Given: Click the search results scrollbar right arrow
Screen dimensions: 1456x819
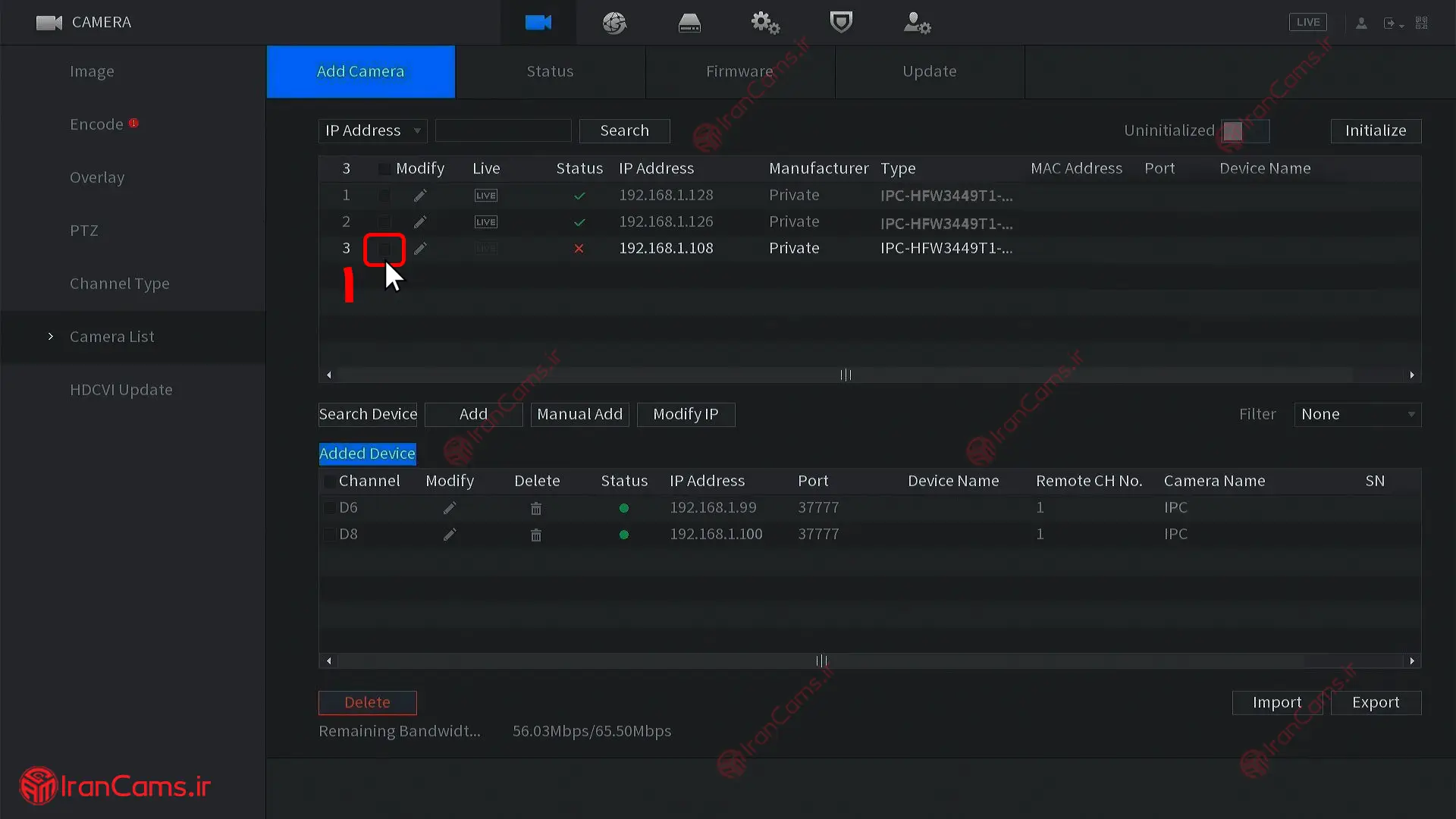Looking at the screenshot, I should tap(1412, 375).
